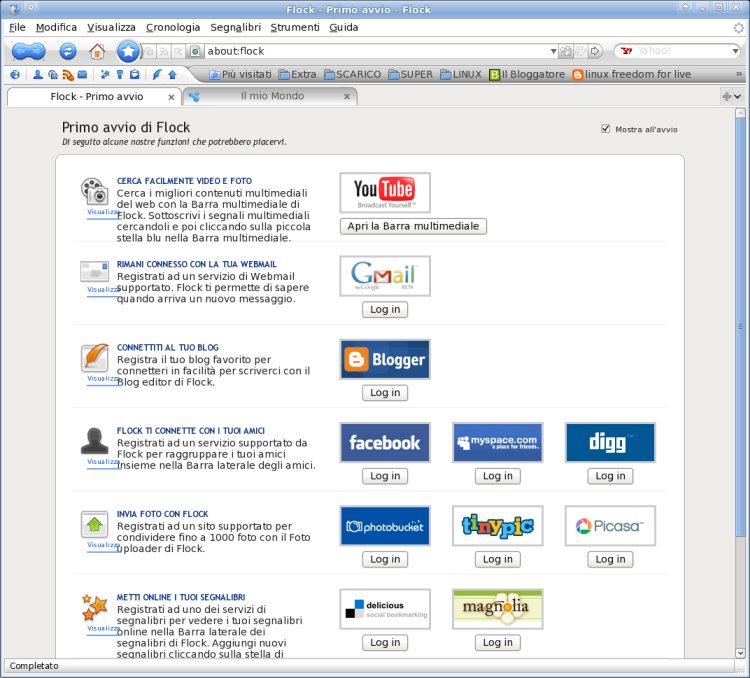Screen dimensions: 750x678
Task: Click Log in under Gmail
Action: [x=385, y=310]
